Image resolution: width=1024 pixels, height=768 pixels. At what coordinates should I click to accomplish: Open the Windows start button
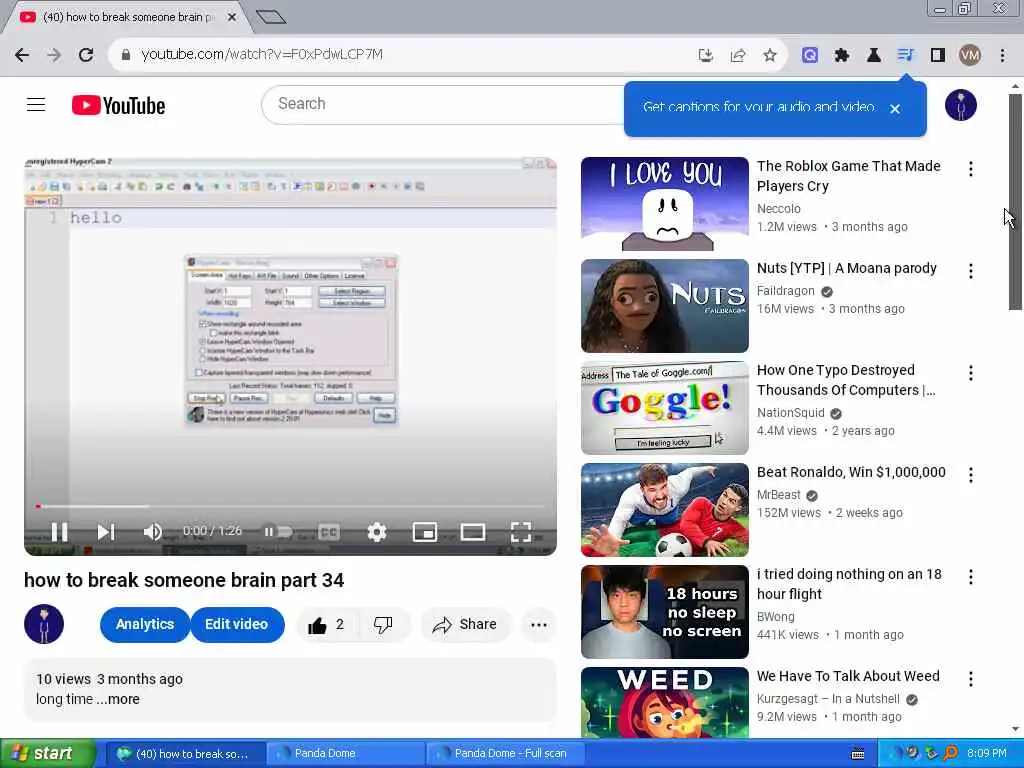(47, 754)
